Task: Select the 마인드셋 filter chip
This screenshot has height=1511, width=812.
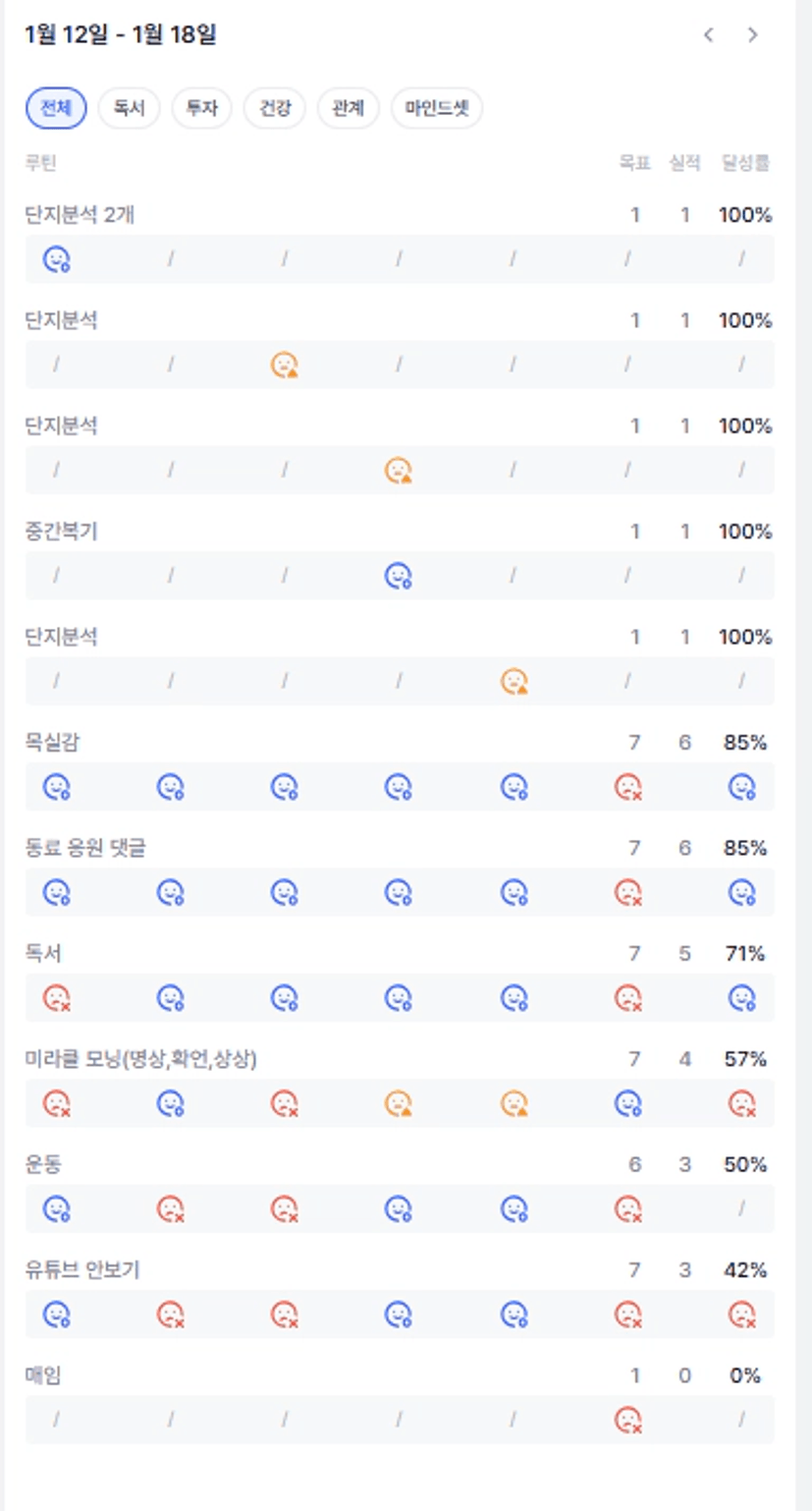Action: [437, 108]
